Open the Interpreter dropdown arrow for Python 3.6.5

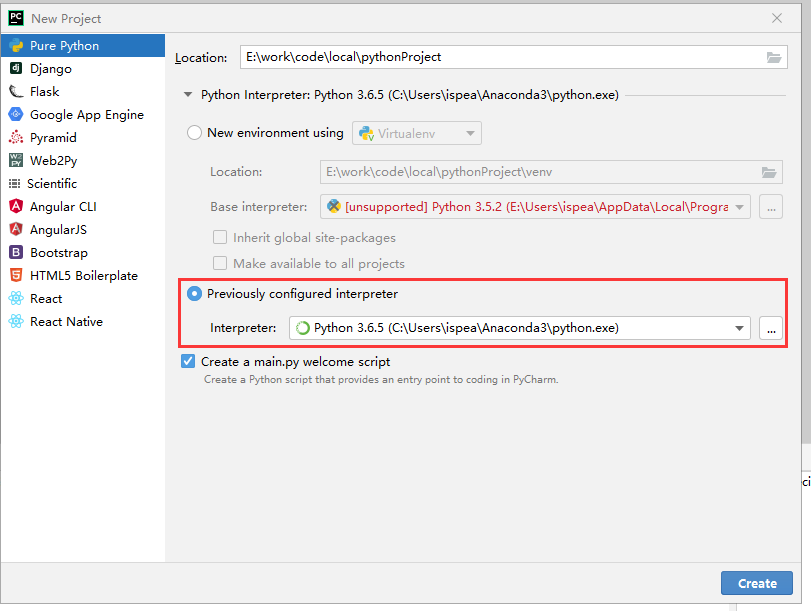(740, 328)
